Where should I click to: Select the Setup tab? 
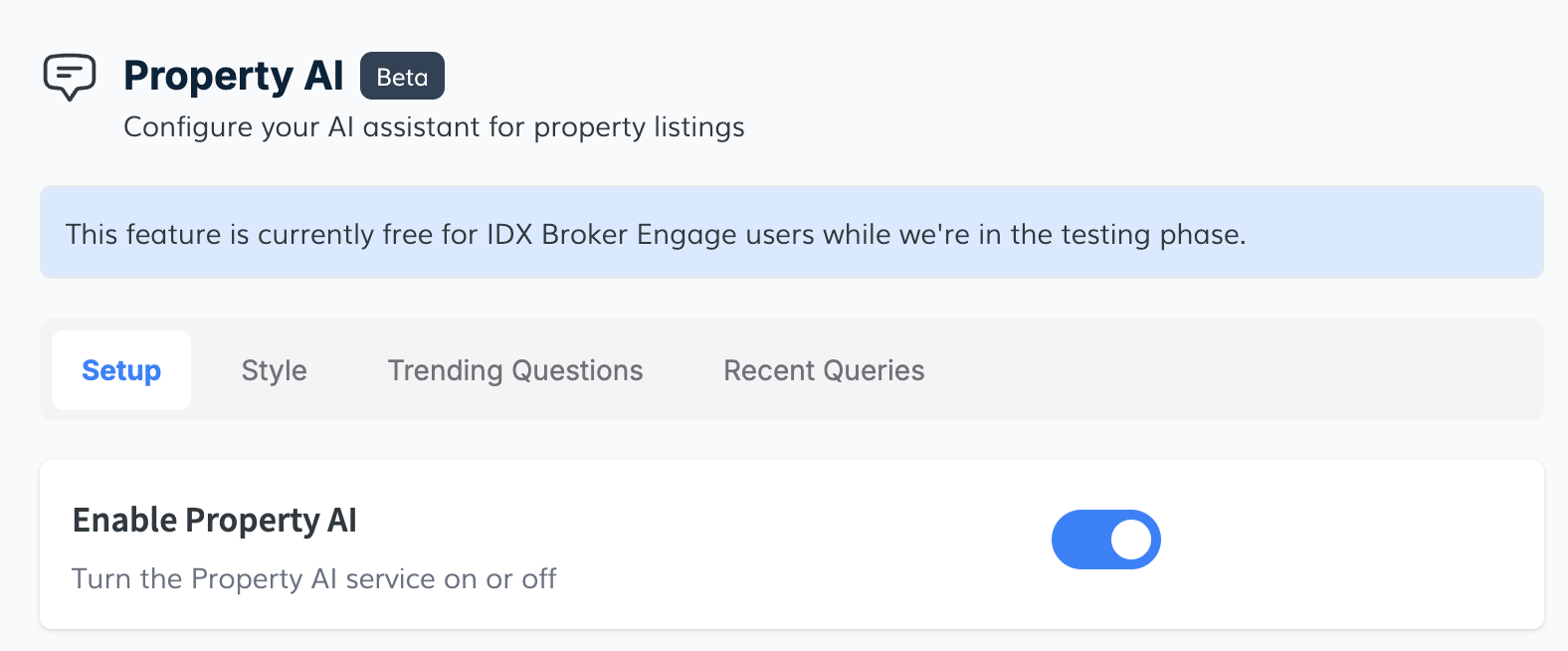coord(121,370)
